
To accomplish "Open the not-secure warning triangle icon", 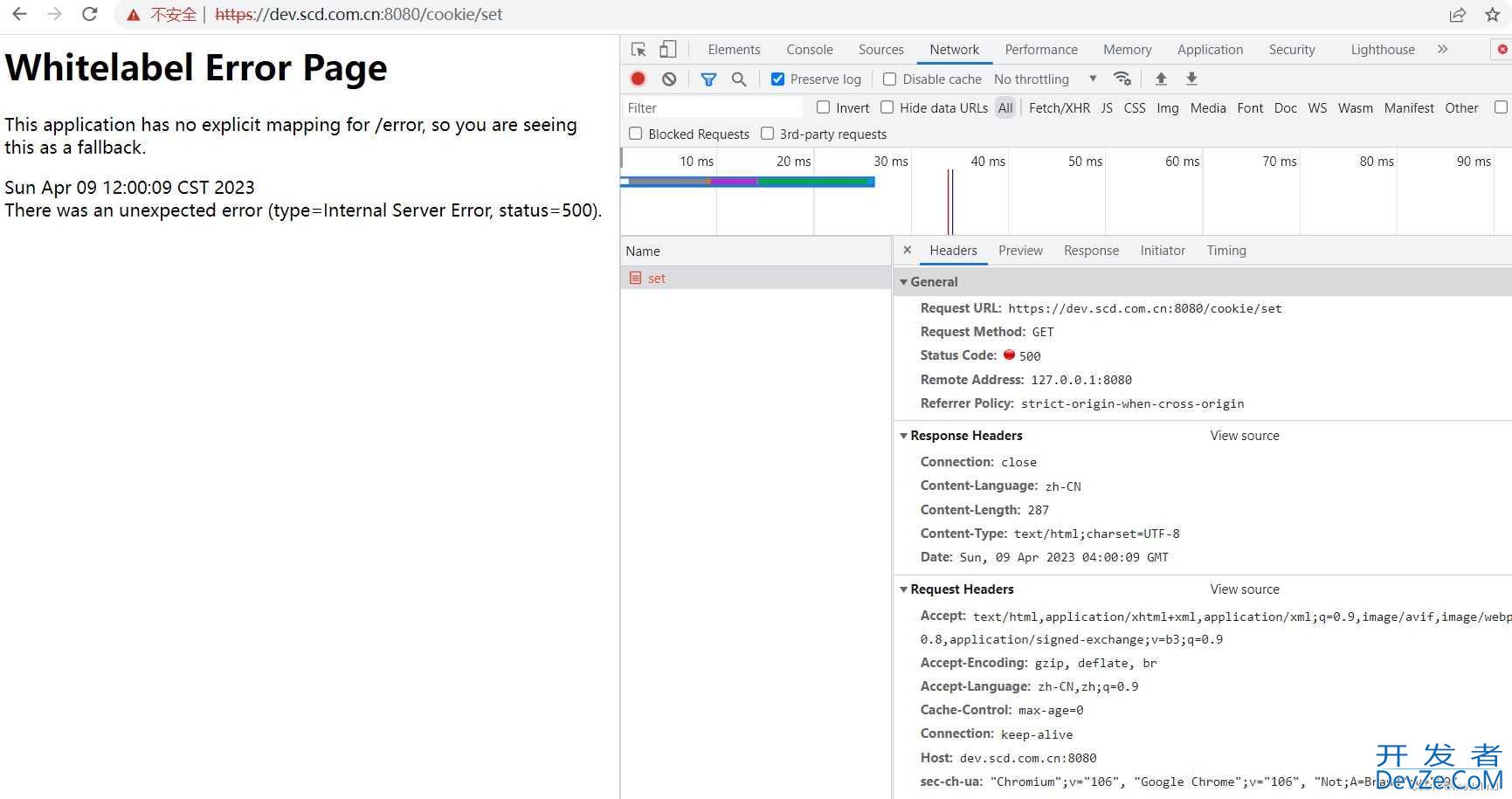I will [x=134, y=15].
